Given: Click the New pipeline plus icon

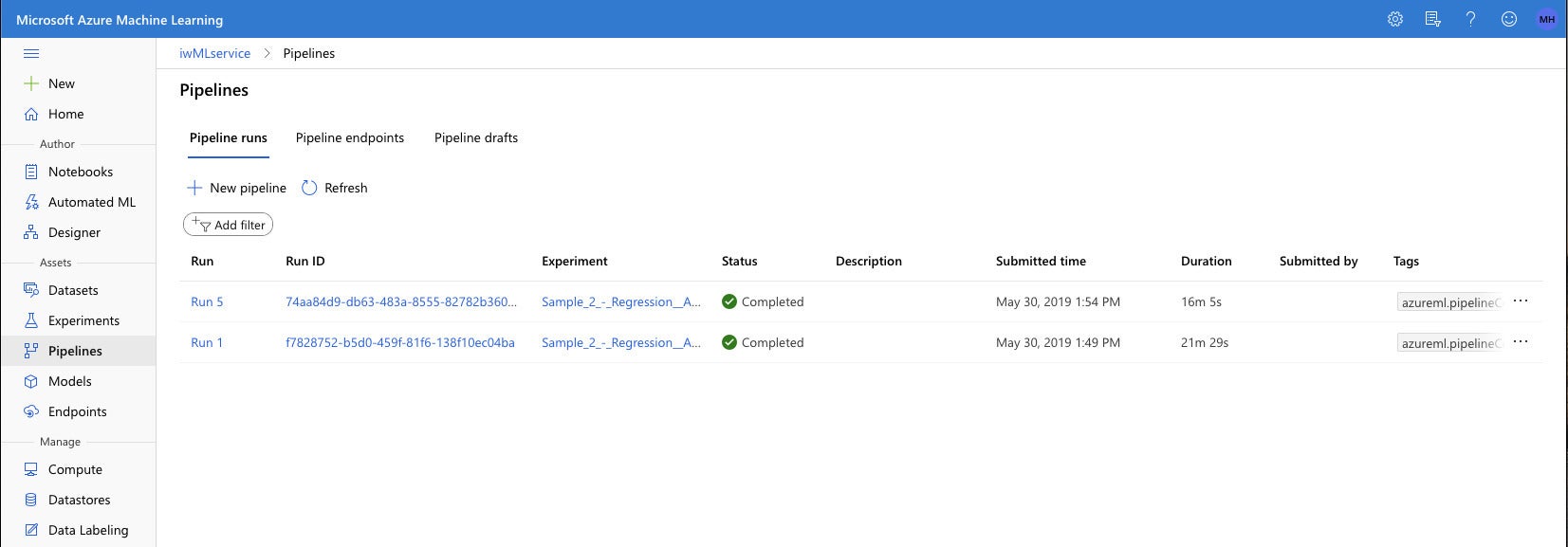Looking at the screenshot, I should click(x=194, y=188).
